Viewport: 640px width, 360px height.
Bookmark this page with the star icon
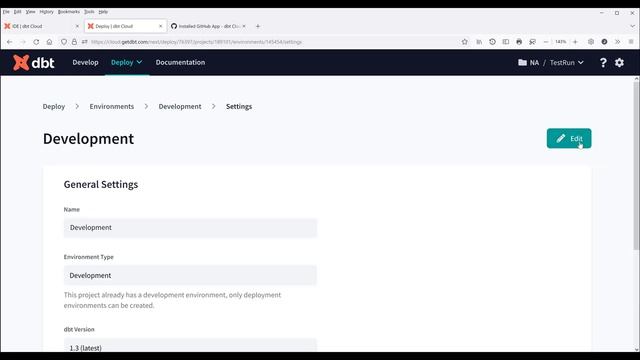[x=464, y=42]
